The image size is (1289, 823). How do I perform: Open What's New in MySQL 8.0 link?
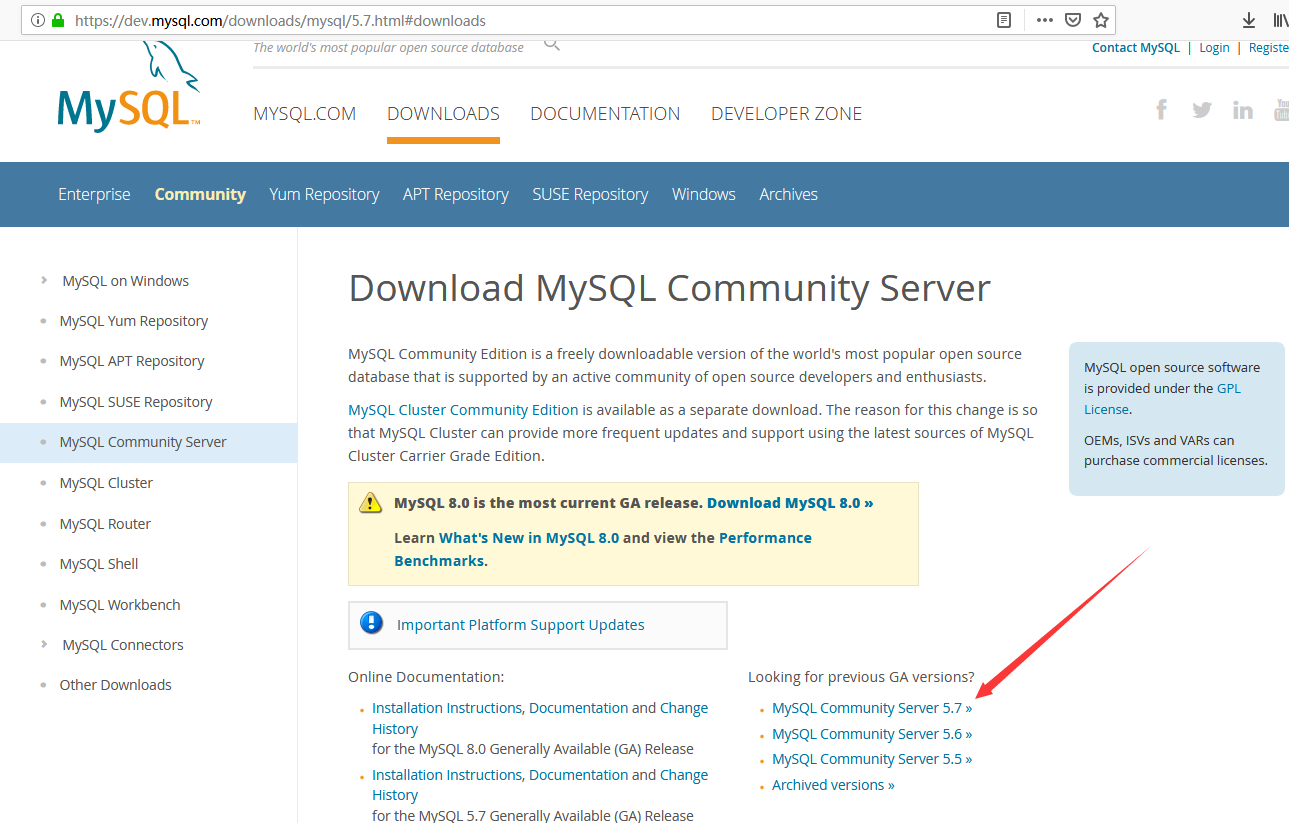(529, 538)
